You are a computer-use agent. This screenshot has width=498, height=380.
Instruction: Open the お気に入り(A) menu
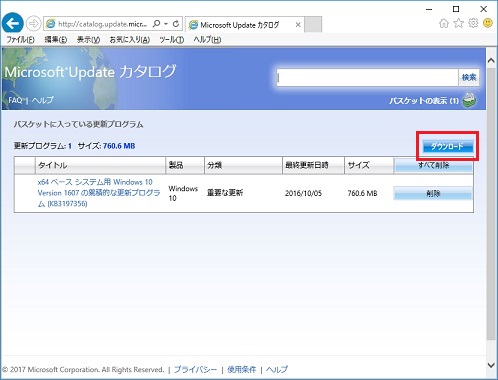130,40
